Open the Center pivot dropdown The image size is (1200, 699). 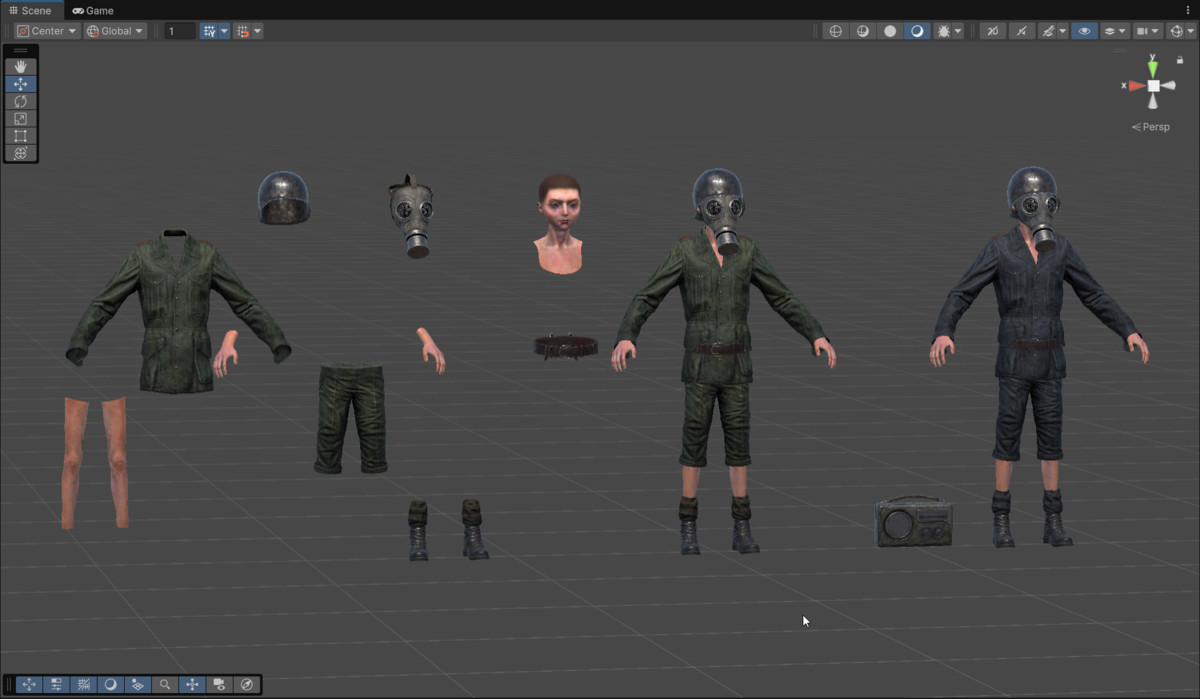click(46, 31)
